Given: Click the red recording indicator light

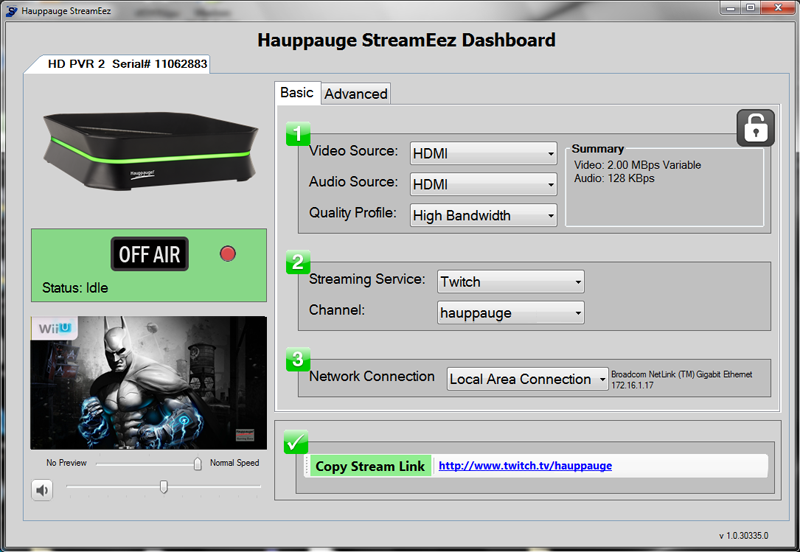Looking at the screenshot, I should [227, 254].
